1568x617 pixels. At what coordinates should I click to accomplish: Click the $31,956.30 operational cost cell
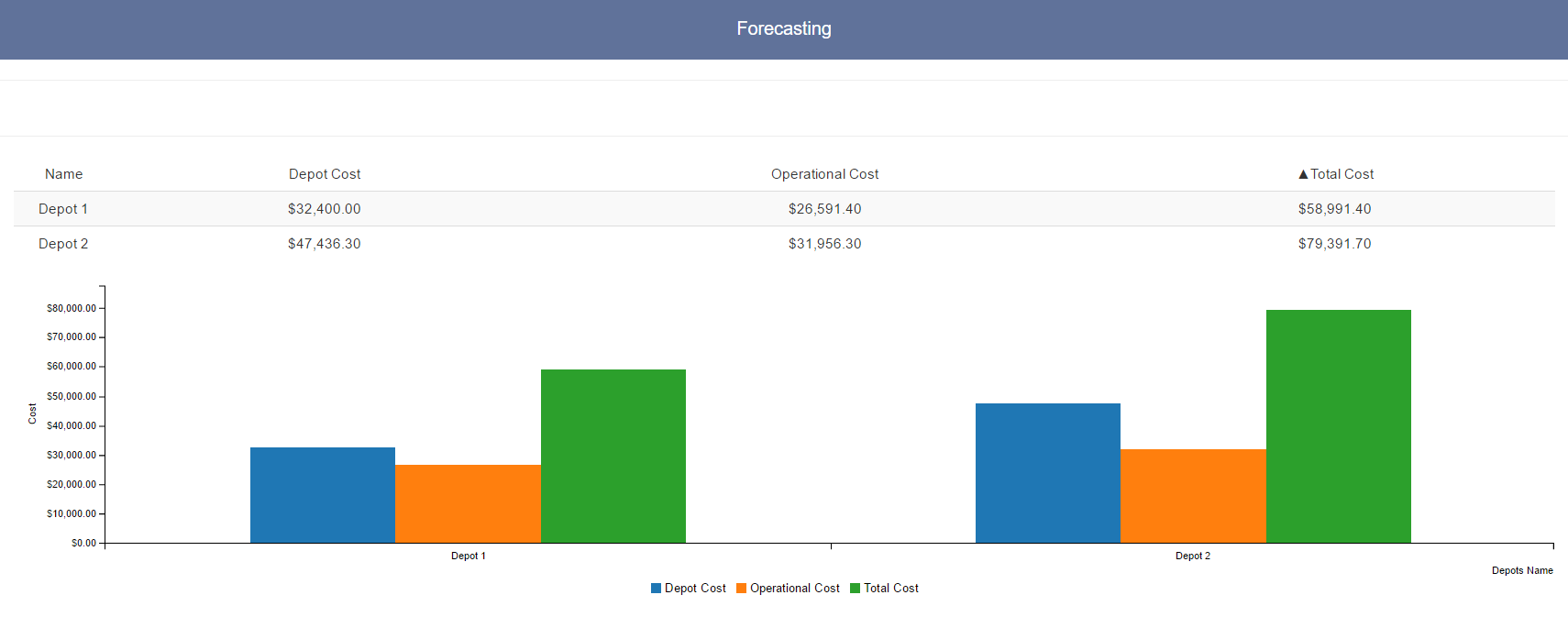tap(824, 244)
